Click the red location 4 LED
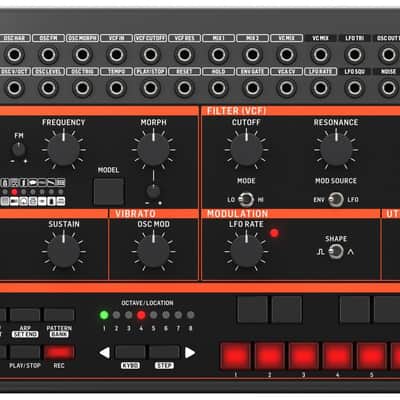This screenshot has width=400, height=400. [x=141, y=315]
